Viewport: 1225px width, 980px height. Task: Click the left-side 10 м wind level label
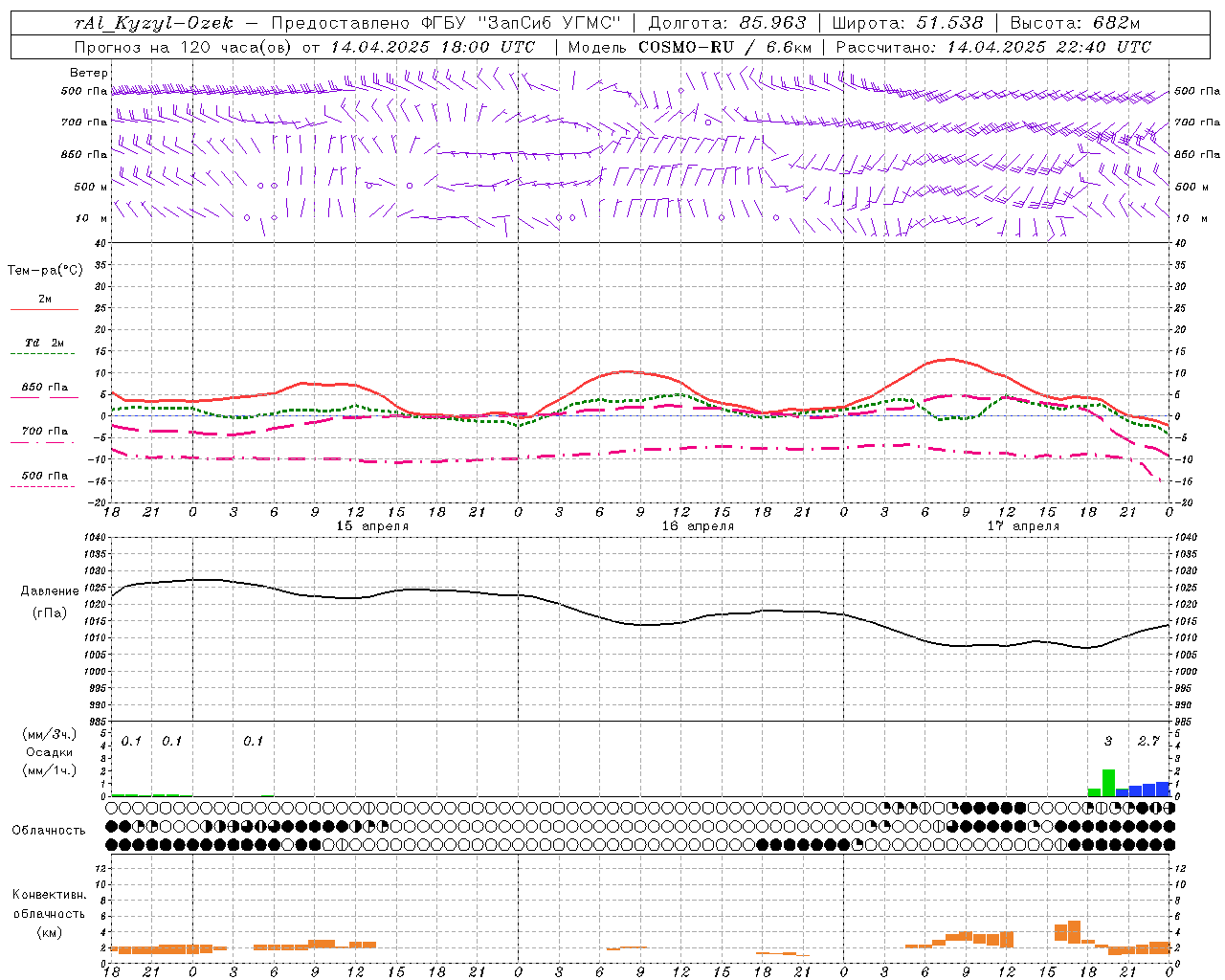tap(91, 218)
